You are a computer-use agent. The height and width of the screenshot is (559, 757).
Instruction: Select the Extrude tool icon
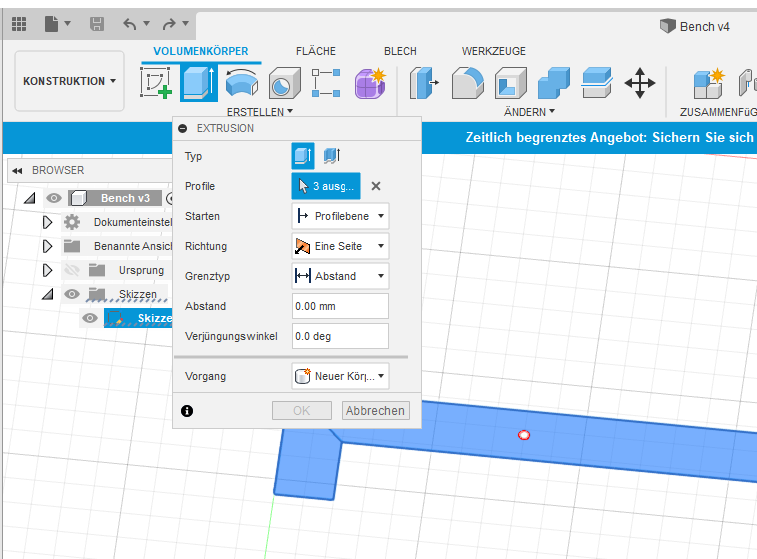199,83
